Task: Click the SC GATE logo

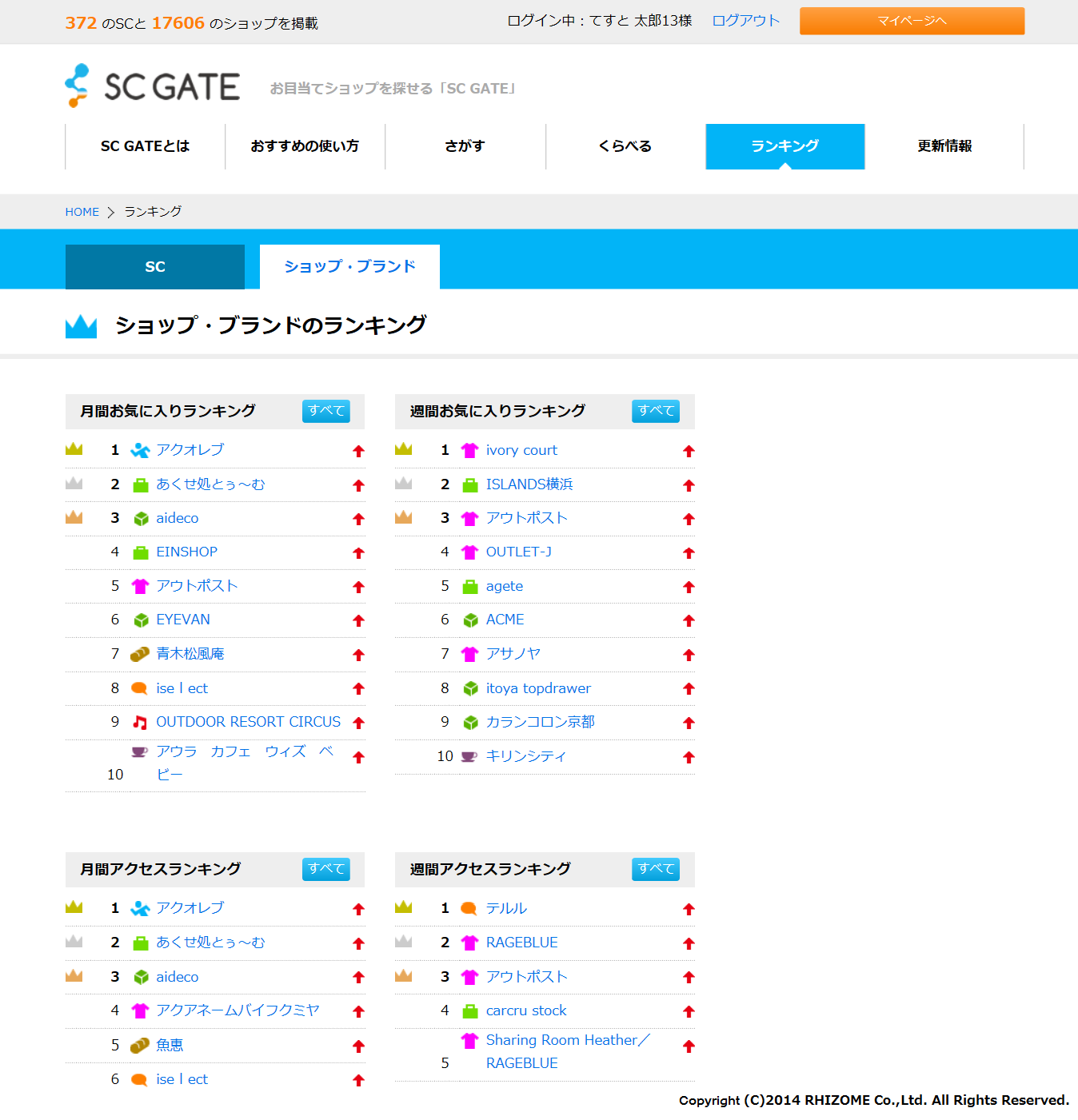Action: (152, 86)
